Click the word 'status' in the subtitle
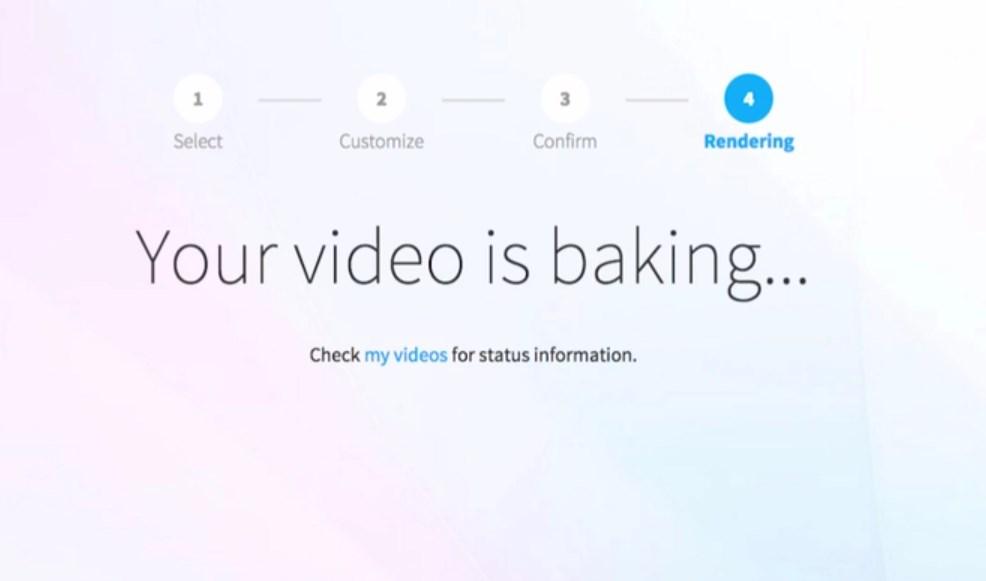The height and width of the screenshot is (581, 986). click(x=504, y=355)
